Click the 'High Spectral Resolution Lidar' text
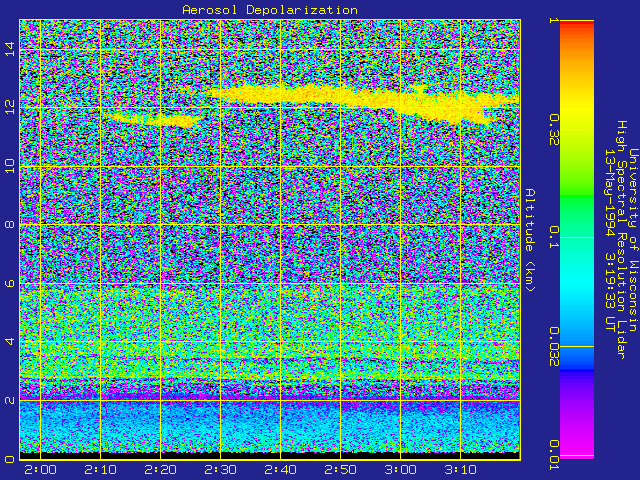The height and width of the screenshot is (480, 640). tap(621, 240)
